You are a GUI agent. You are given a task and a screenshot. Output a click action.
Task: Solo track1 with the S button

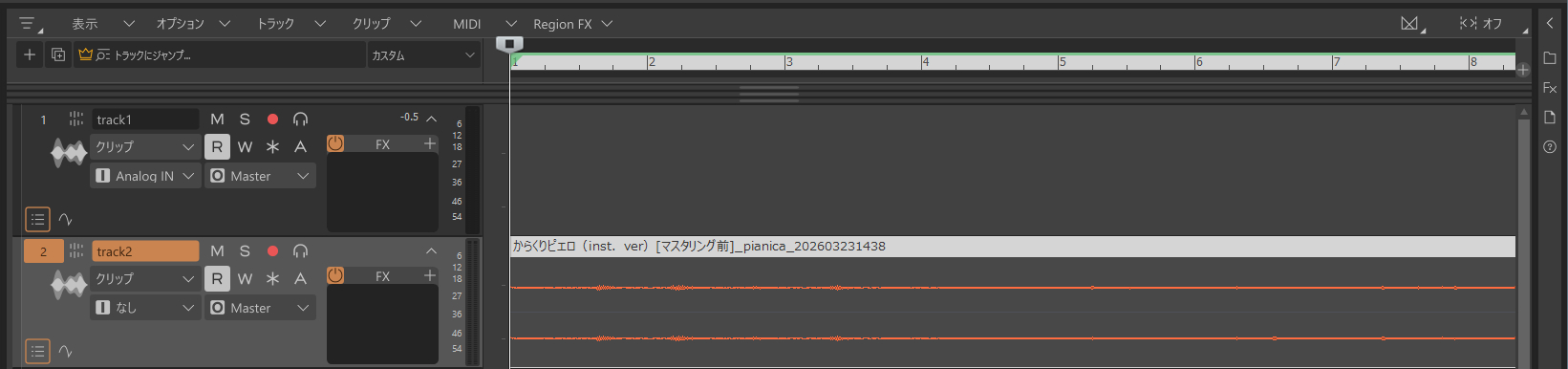[x=245, y=119]
